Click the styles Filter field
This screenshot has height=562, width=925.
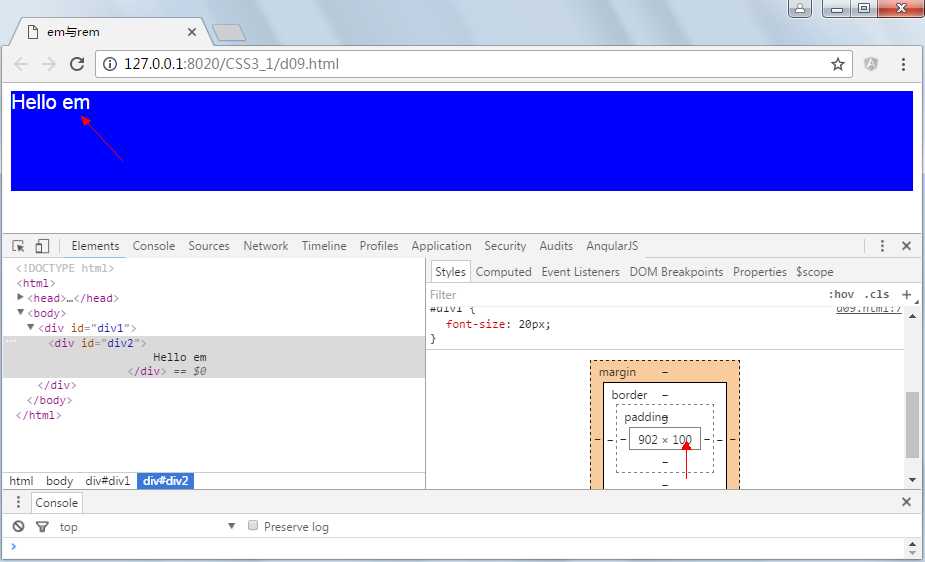click(625, 295)
